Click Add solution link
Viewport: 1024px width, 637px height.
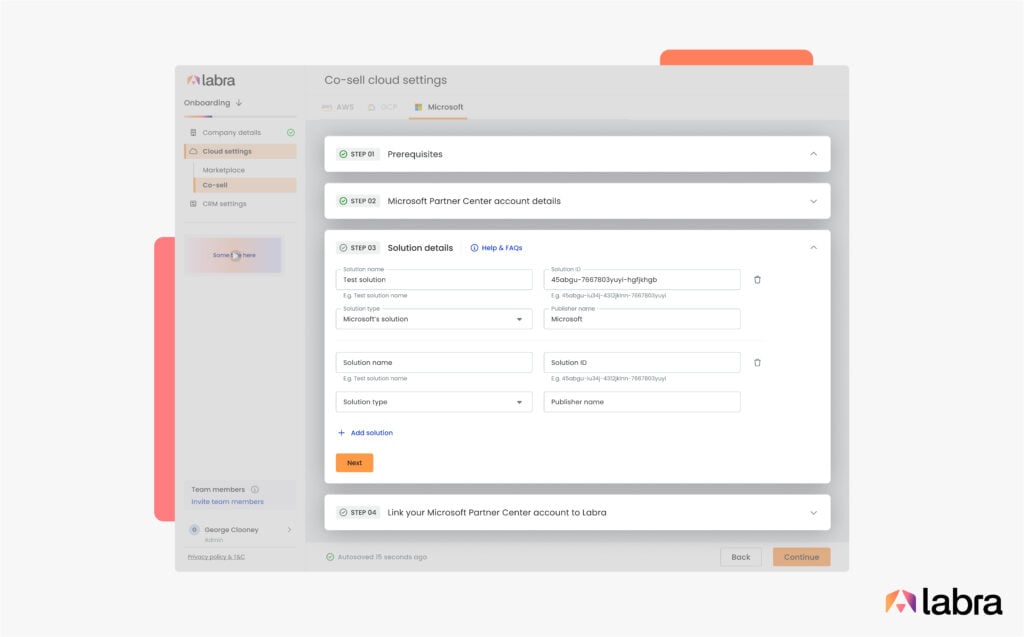[x=365, y=433]
